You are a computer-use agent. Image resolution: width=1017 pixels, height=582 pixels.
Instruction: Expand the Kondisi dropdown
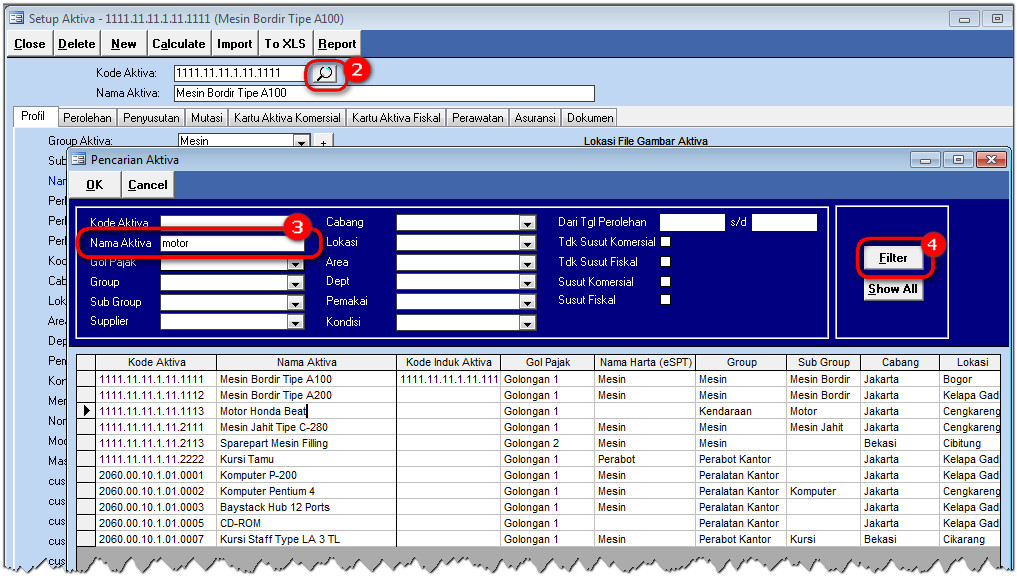pos(527,323)
